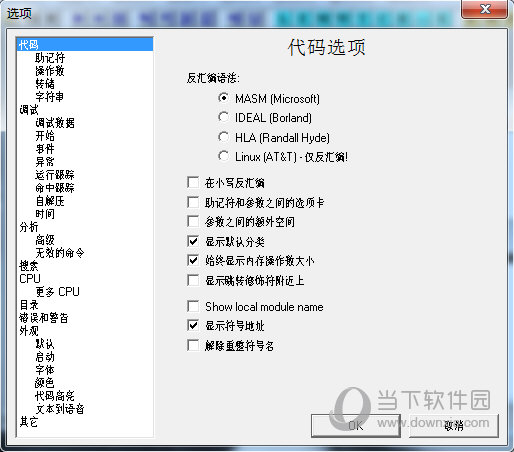514x452 pixels.
Task: Select 其它 category in tree
Action: point(29,422)
